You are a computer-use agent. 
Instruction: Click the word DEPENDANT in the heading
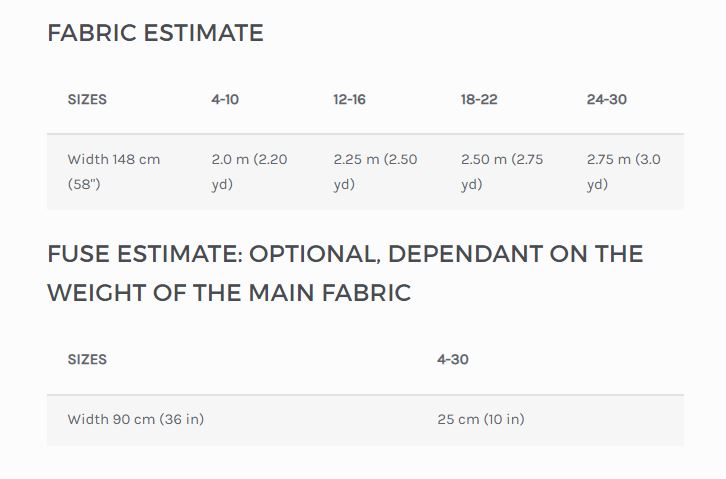tap(465, 254)
